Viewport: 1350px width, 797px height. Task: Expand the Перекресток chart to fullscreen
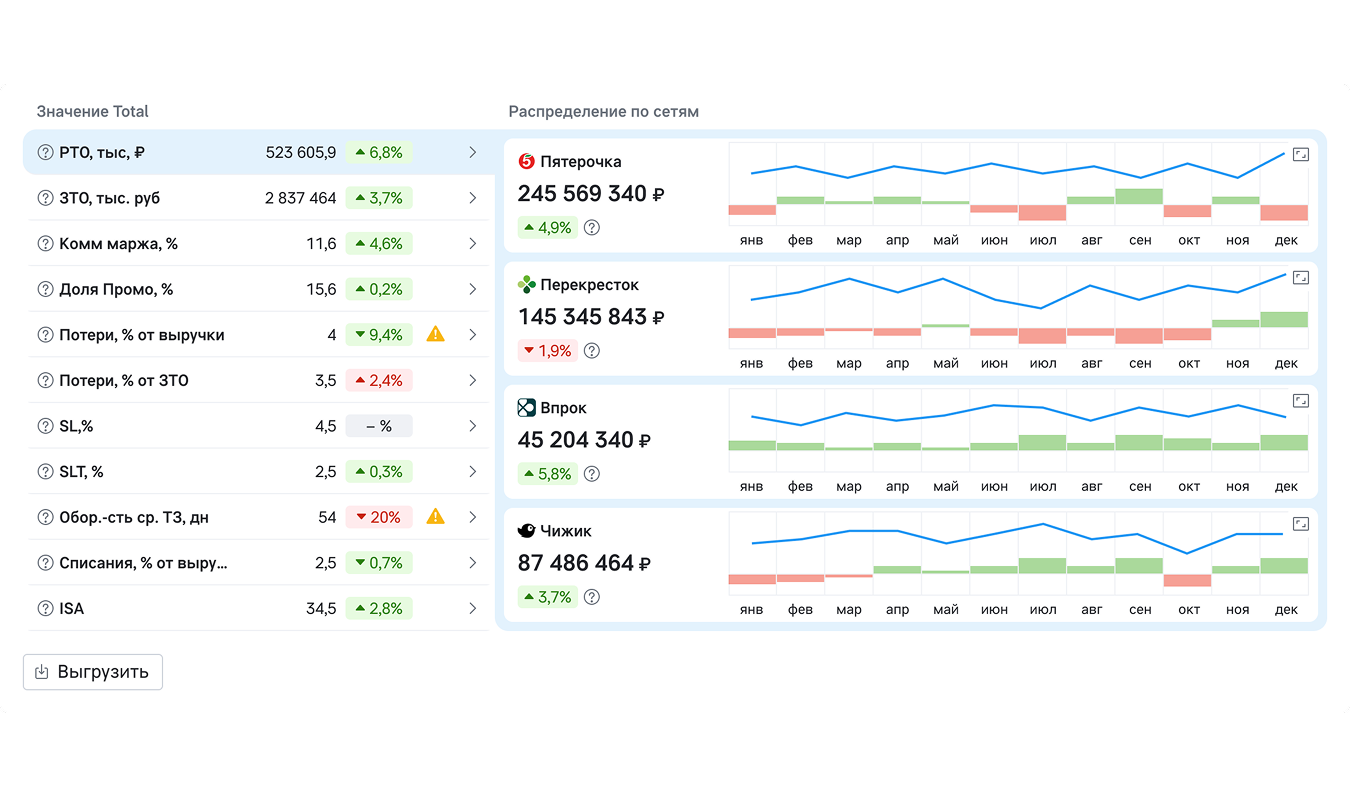pos(1300,277)
